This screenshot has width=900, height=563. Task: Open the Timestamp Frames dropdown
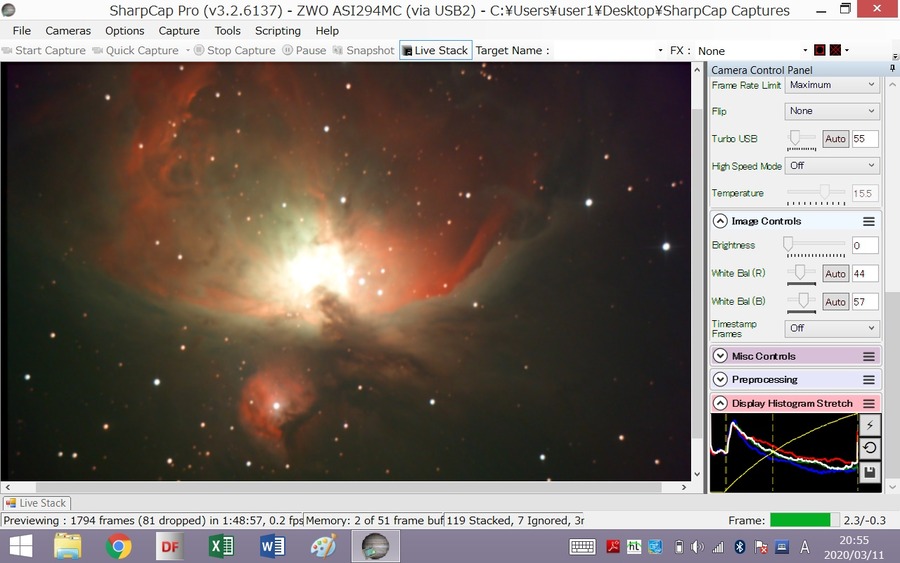click(x=832, y=328)
